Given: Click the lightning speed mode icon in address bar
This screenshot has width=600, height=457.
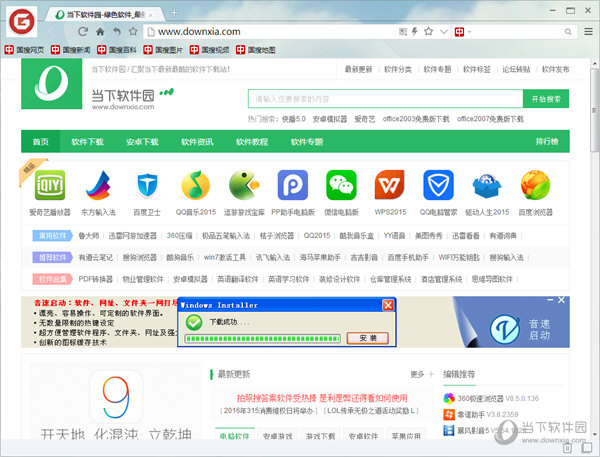Looking at the screenshot, I should click(x=414, y=31).
